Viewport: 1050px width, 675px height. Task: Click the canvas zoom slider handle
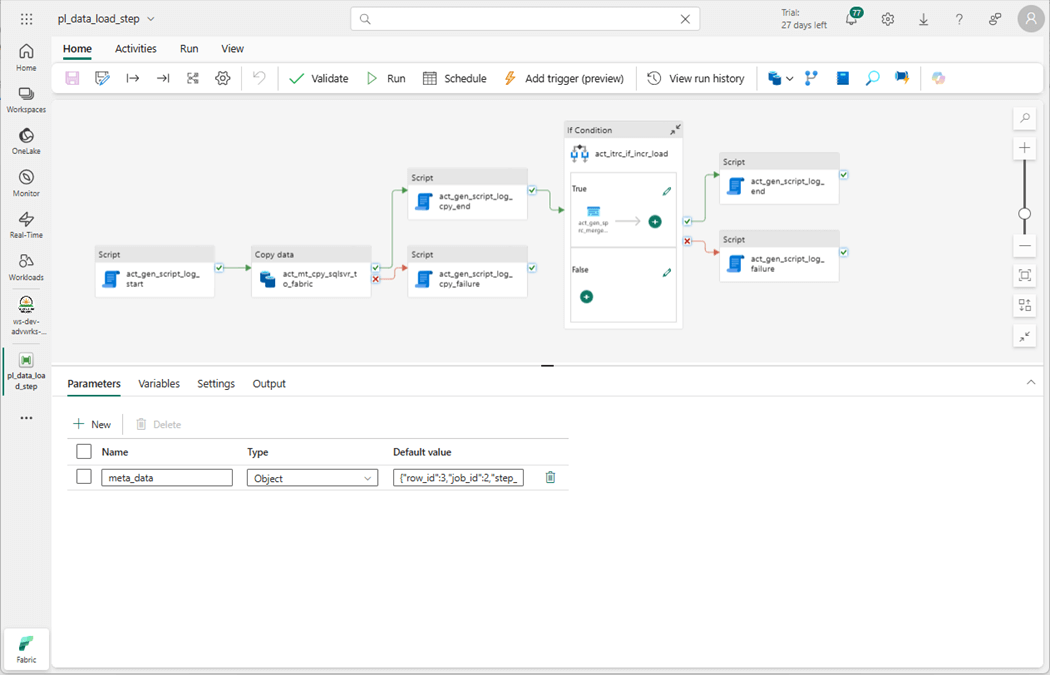(x=1025, y=214)
